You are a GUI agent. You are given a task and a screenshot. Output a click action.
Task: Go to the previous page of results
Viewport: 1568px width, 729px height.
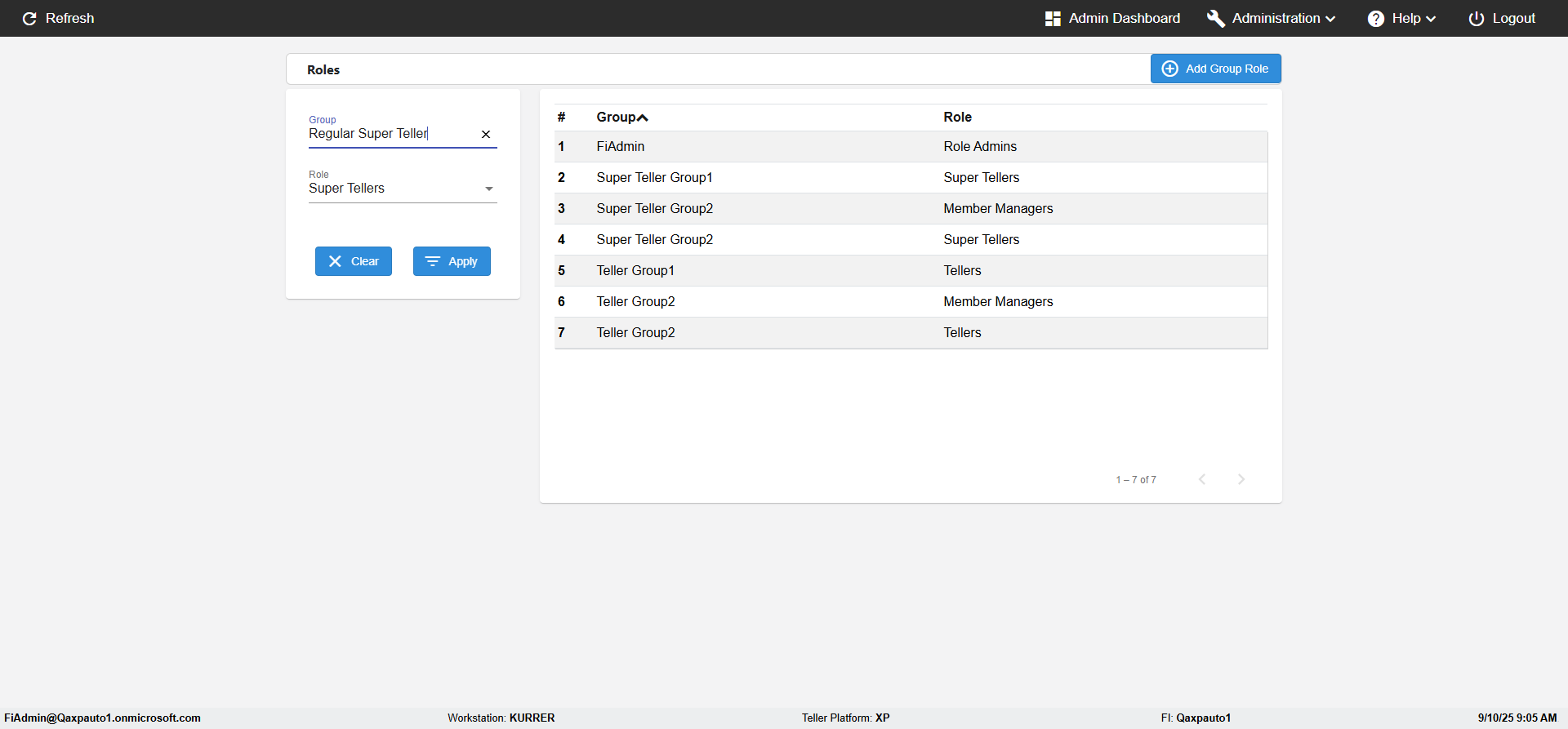point(1202,479)
